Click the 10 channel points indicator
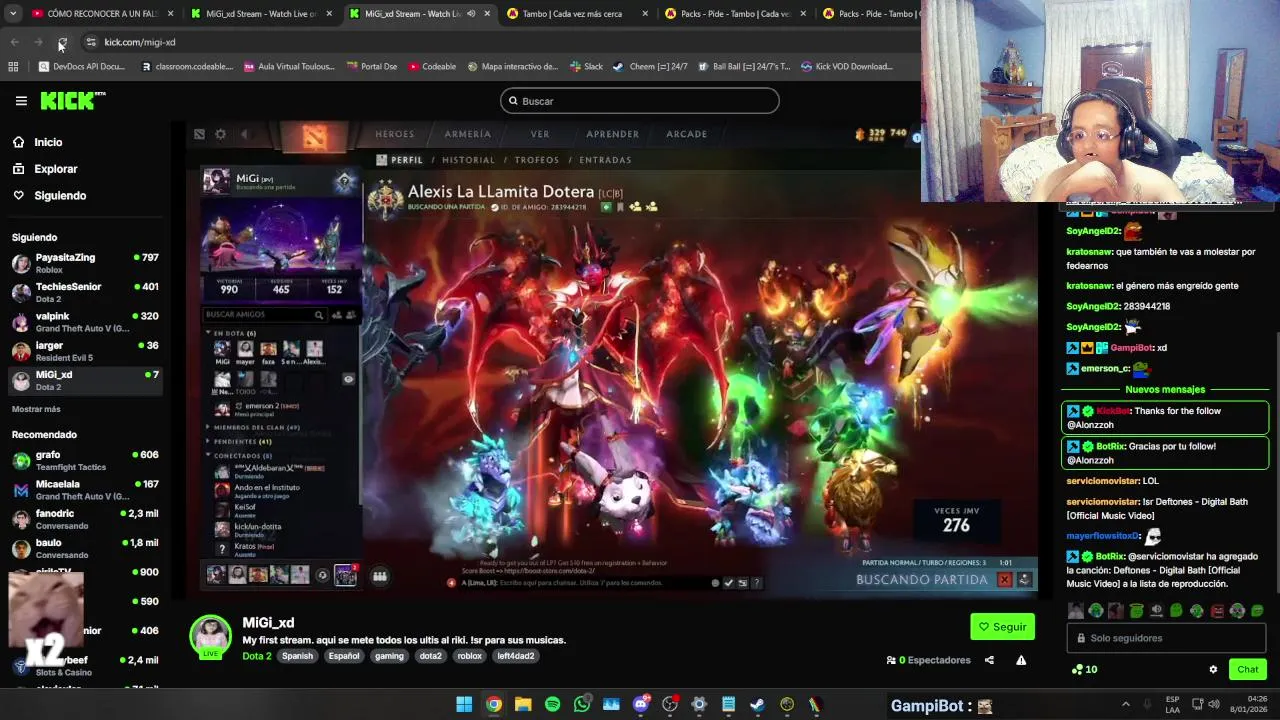This screenshot has width=1280, height=720. (1084, 670)
